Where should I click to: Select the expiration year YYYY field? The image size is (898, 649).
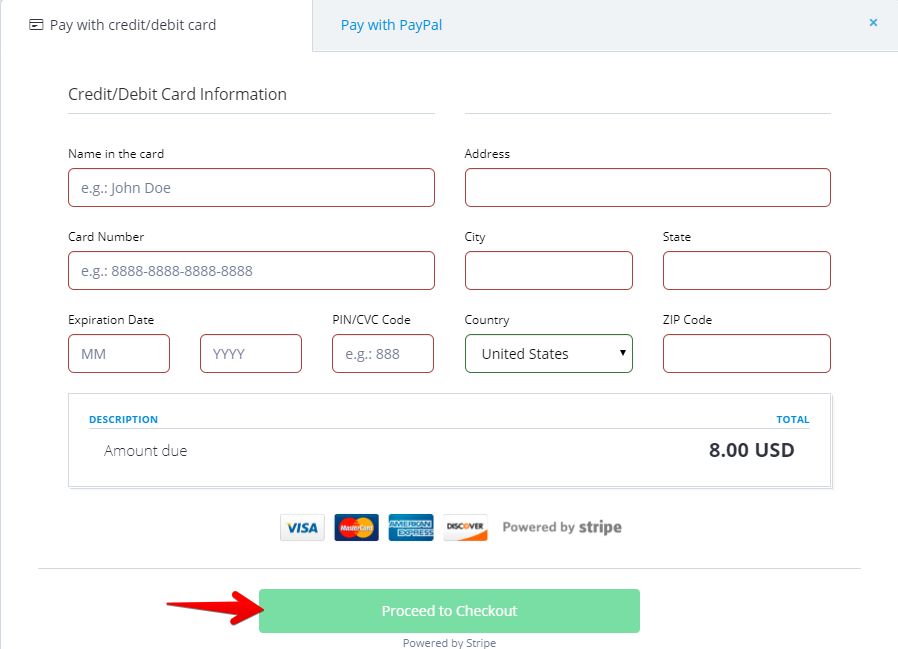(x=251, y=354)
